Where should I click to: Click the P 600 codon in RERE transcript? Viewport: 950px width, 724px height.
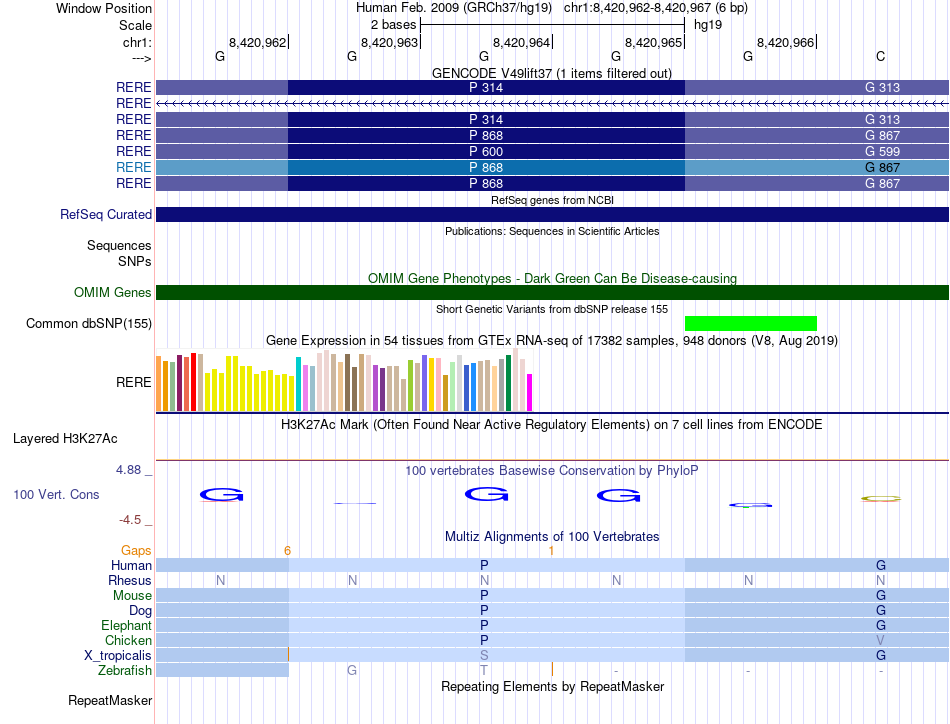486,151
